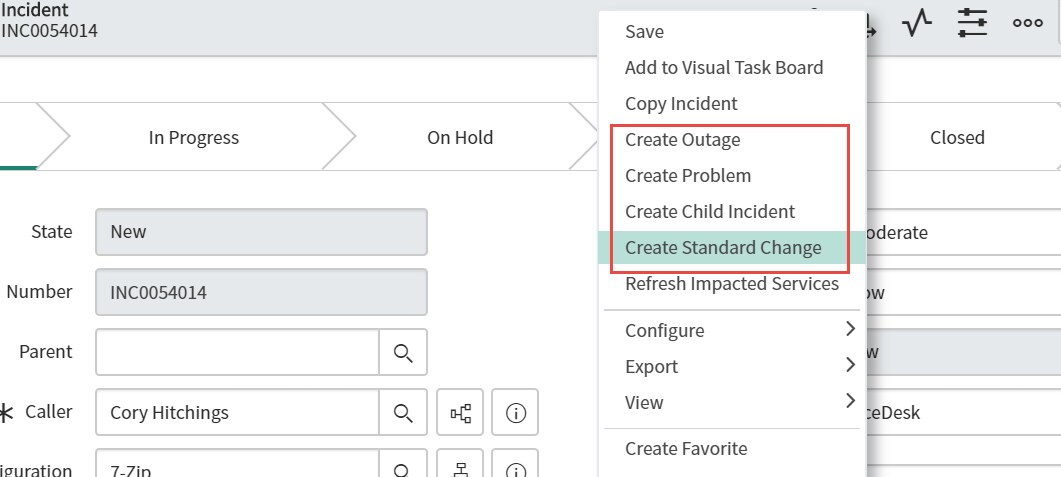Viewport: 1061px width, 477px height.
Task: Preview Caller record via info icon
Action: [516, 412]
